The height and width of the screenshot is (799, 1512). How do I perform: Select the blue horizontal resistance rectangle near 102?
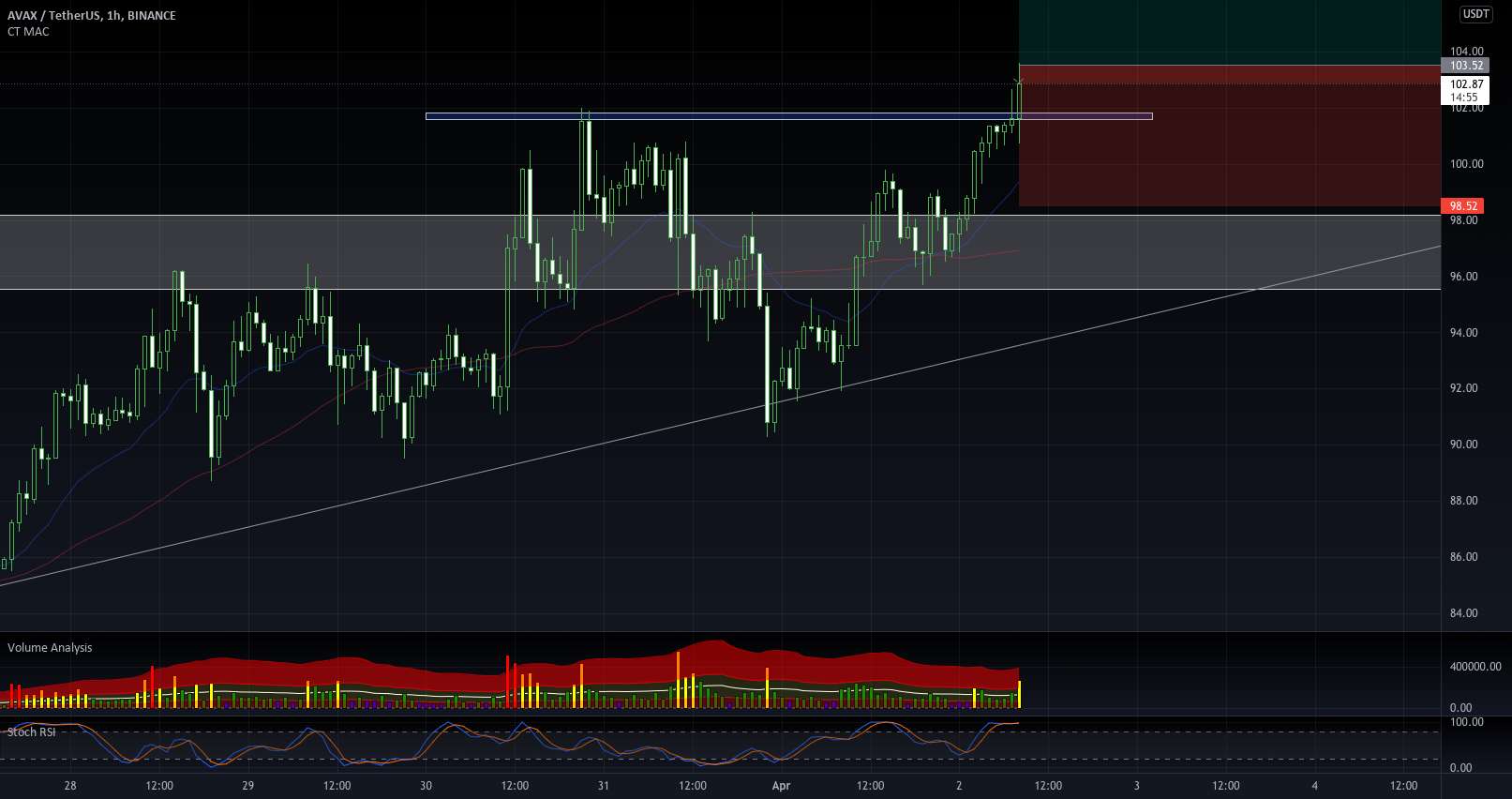coord(788,116)
